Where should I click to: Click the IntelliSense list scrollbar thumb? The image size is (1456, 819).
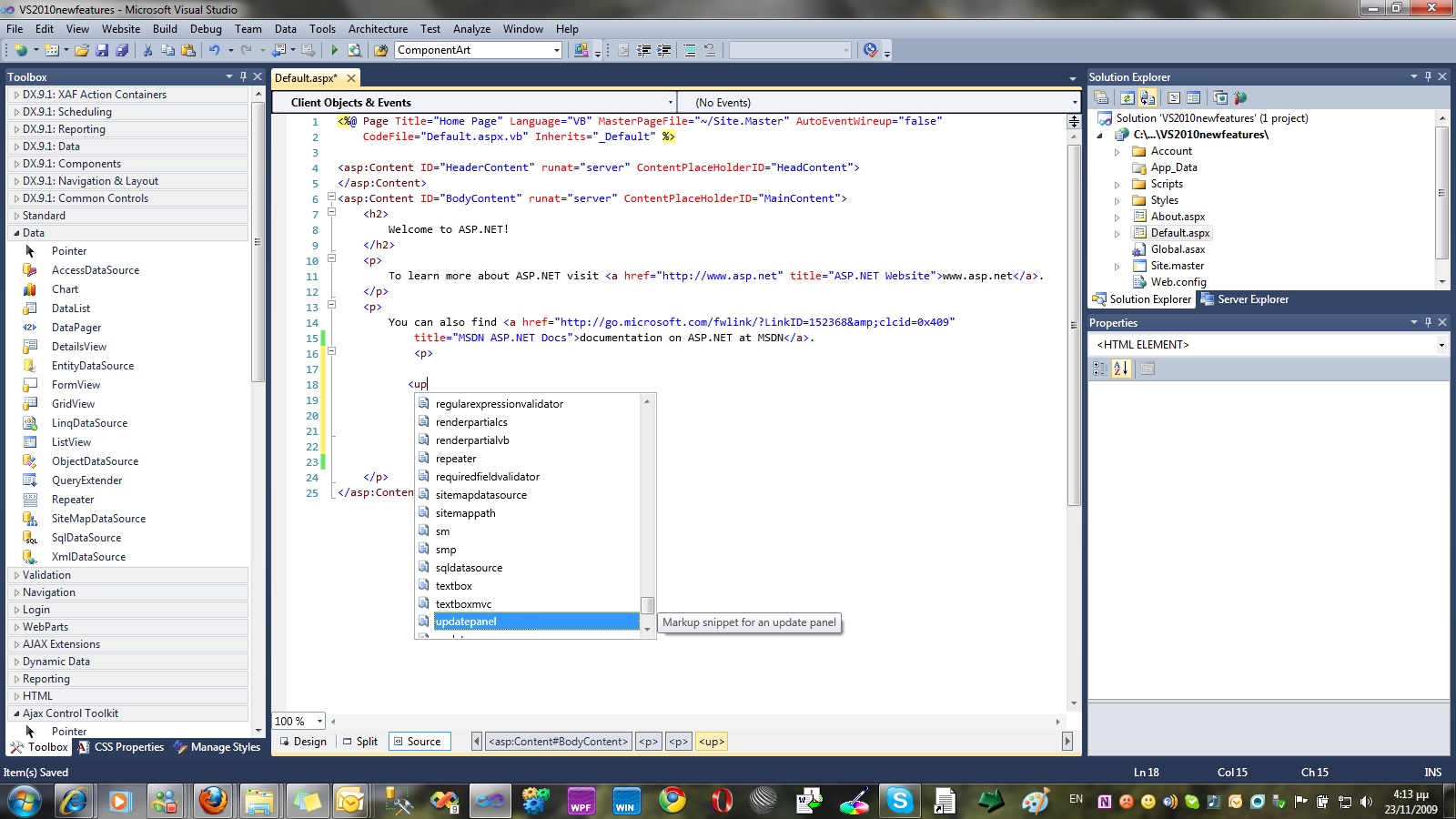647,605
